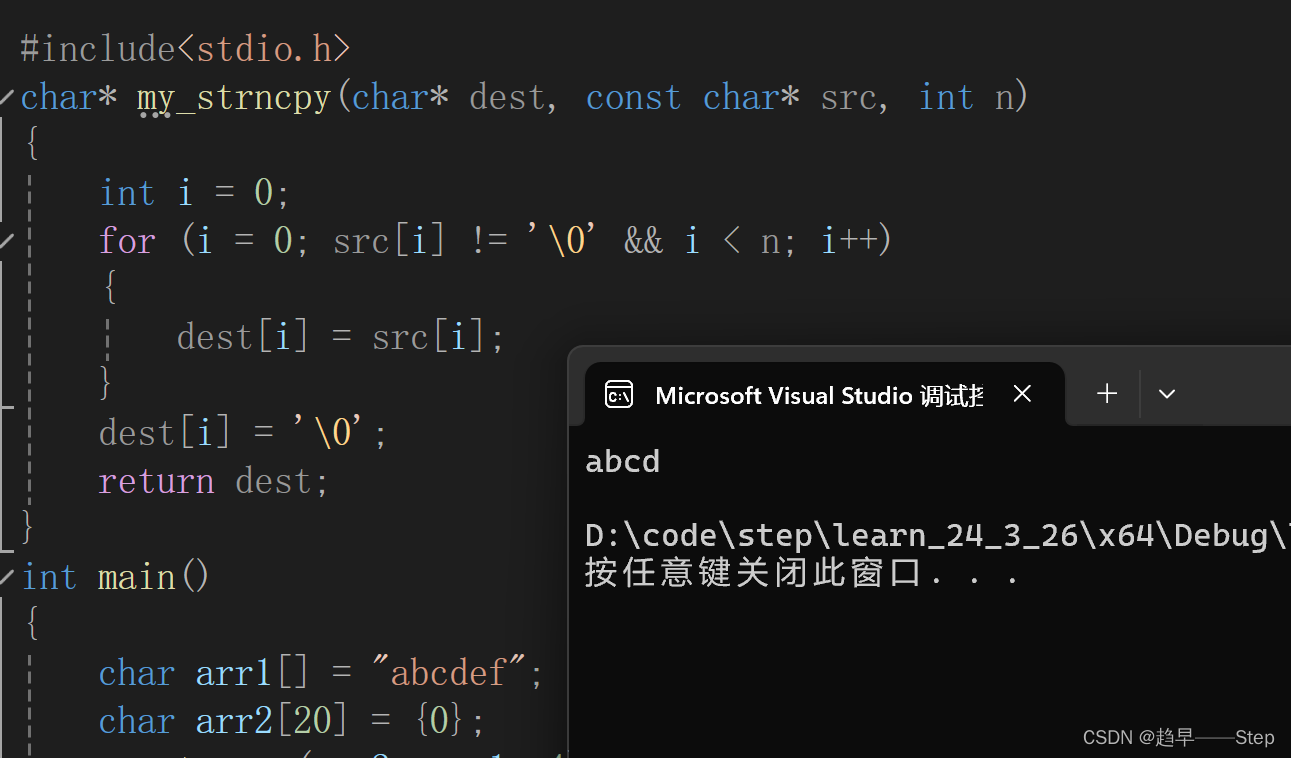The width and height of the screenshot is (1291, 758).
Task: Open a new terminal tab with plus button
Action: pos(1107,394)
